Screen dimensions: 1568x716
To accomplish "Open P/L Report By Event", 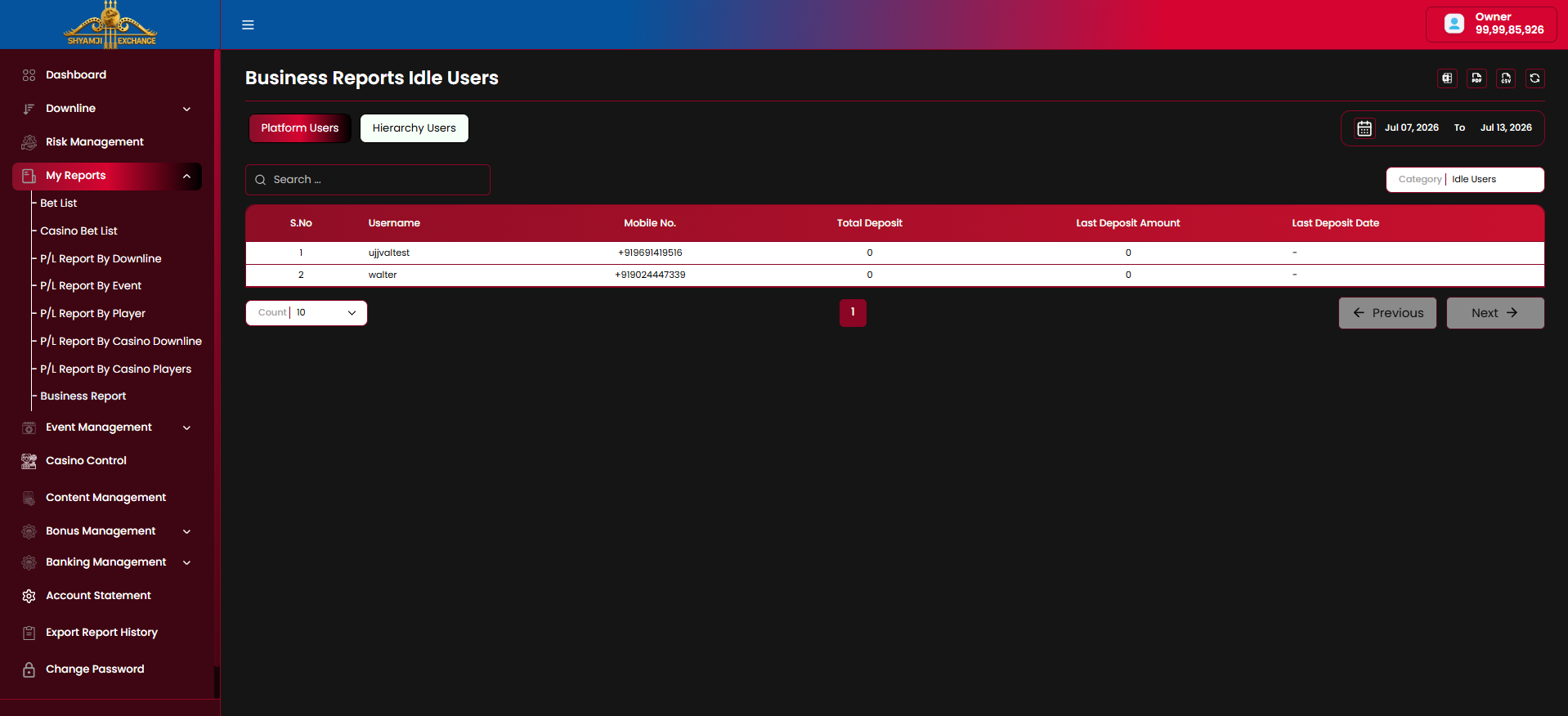I will click(91, 286).
